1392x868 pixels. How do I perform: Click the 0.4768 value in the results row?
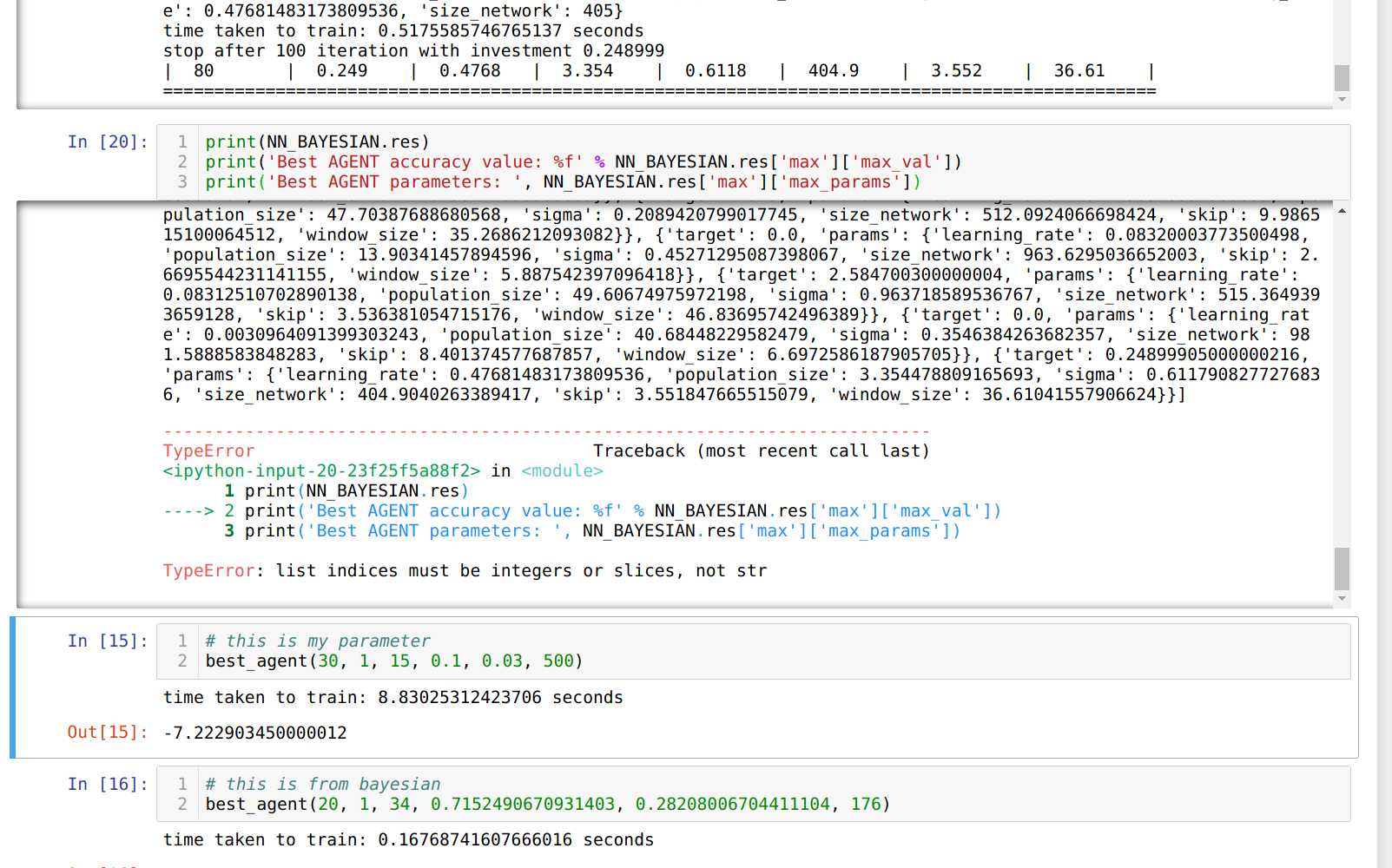(470, 70)
